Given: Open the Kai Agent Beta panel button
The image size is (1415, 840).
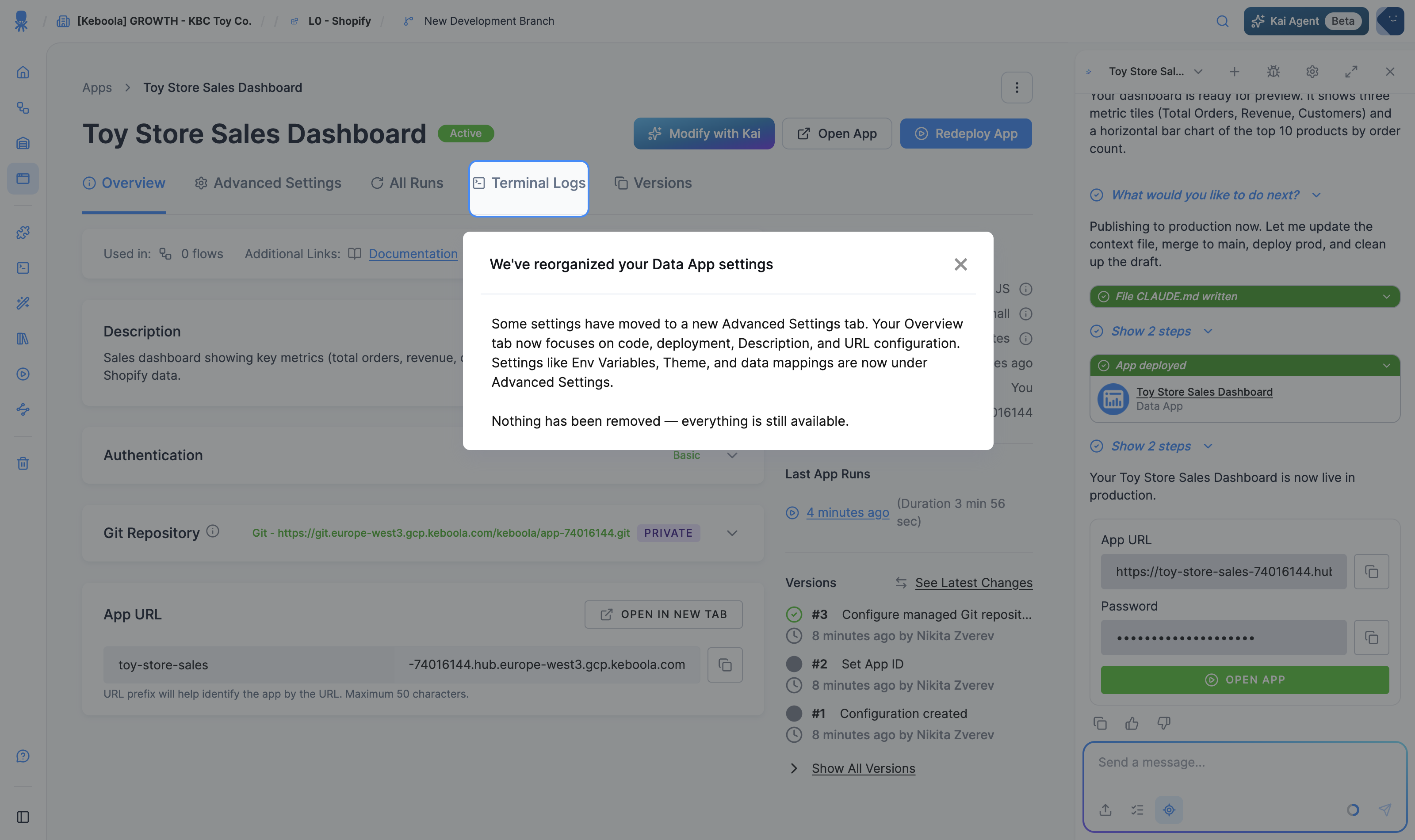Looking at the screenshot, I should coord(1306,21).
